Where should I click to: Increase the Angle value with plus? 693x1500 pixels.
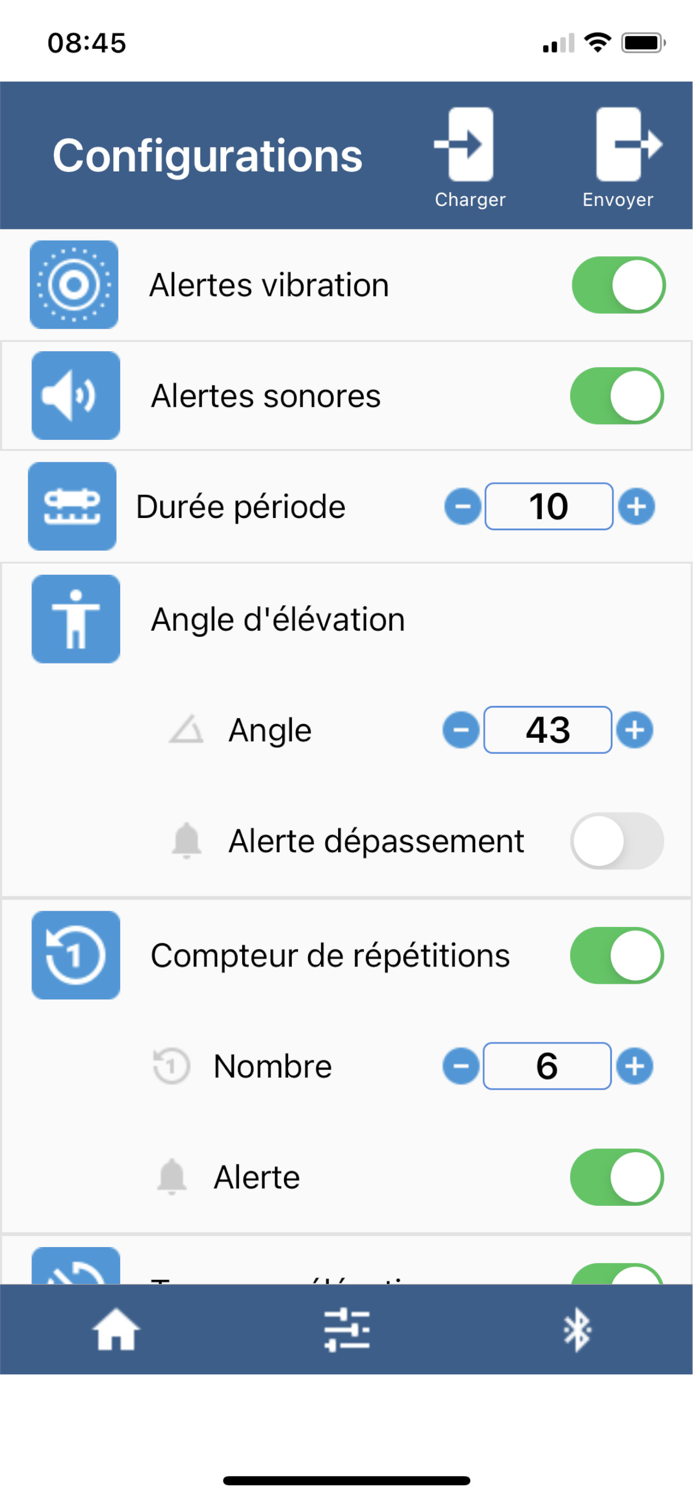click(636, 729)
